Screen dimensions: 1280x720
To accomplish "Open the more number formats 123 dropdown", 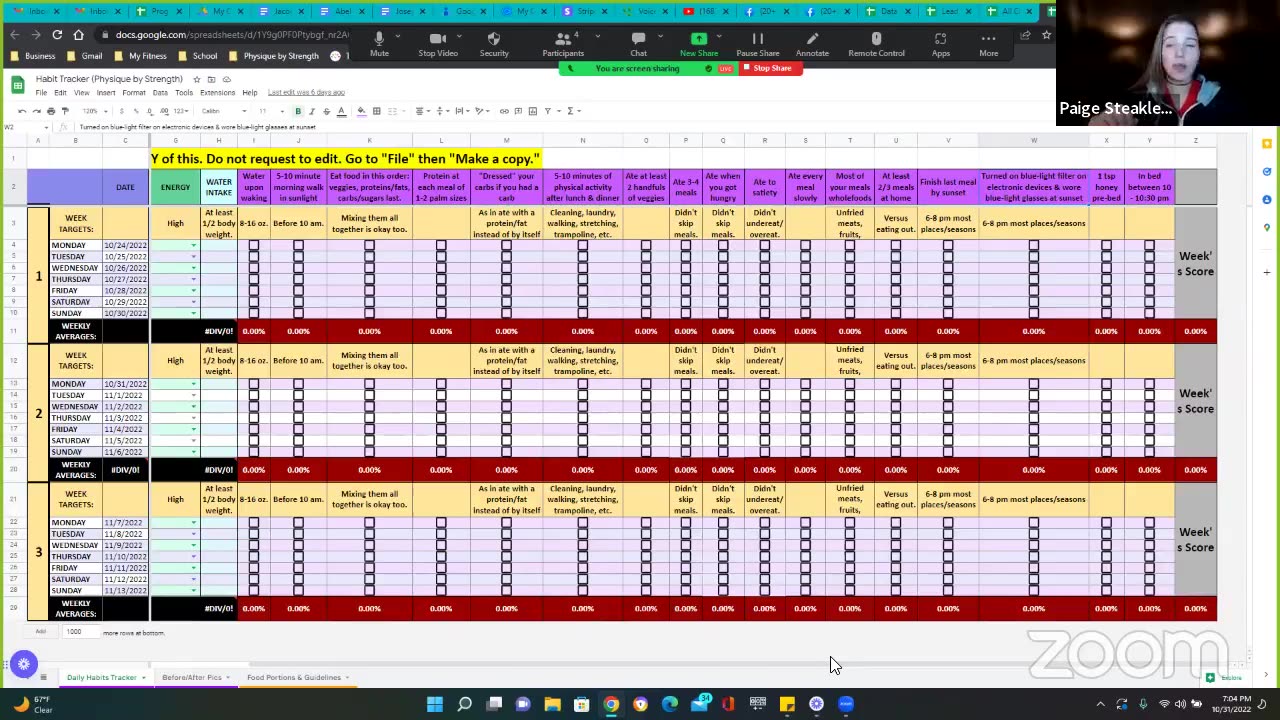I will [x=181, y=111].
